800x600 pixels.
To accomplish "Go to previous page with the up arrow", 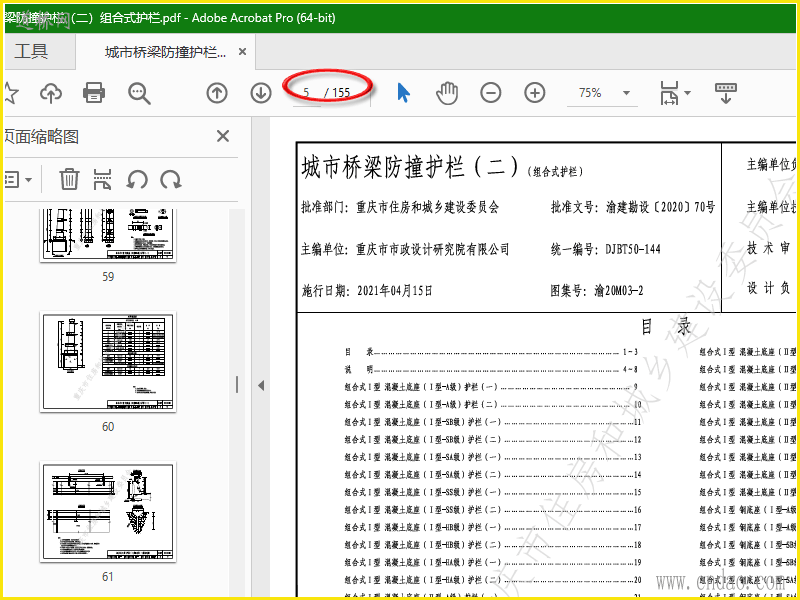I will 217,93.
